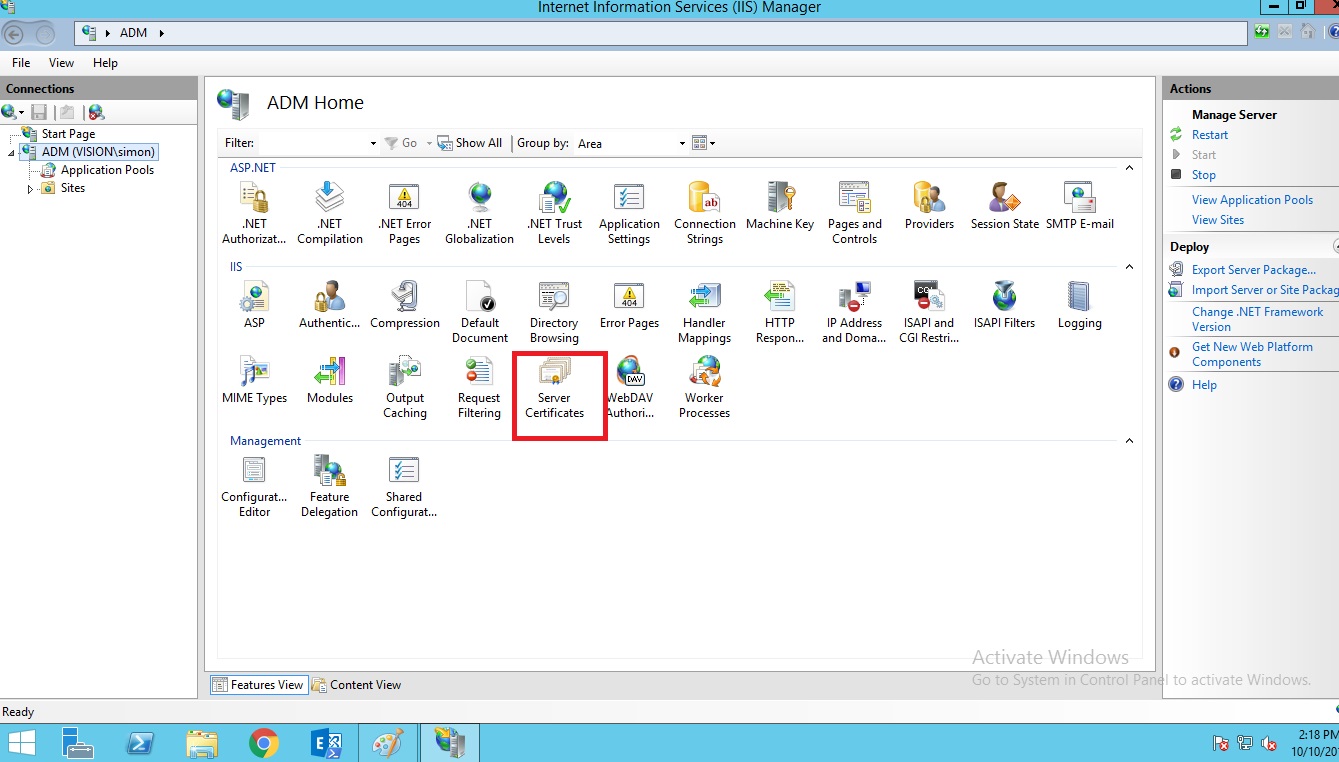Open the Help menu
Image resolution: width=1339 pixels, height=762 pixels.
point(105,62)
